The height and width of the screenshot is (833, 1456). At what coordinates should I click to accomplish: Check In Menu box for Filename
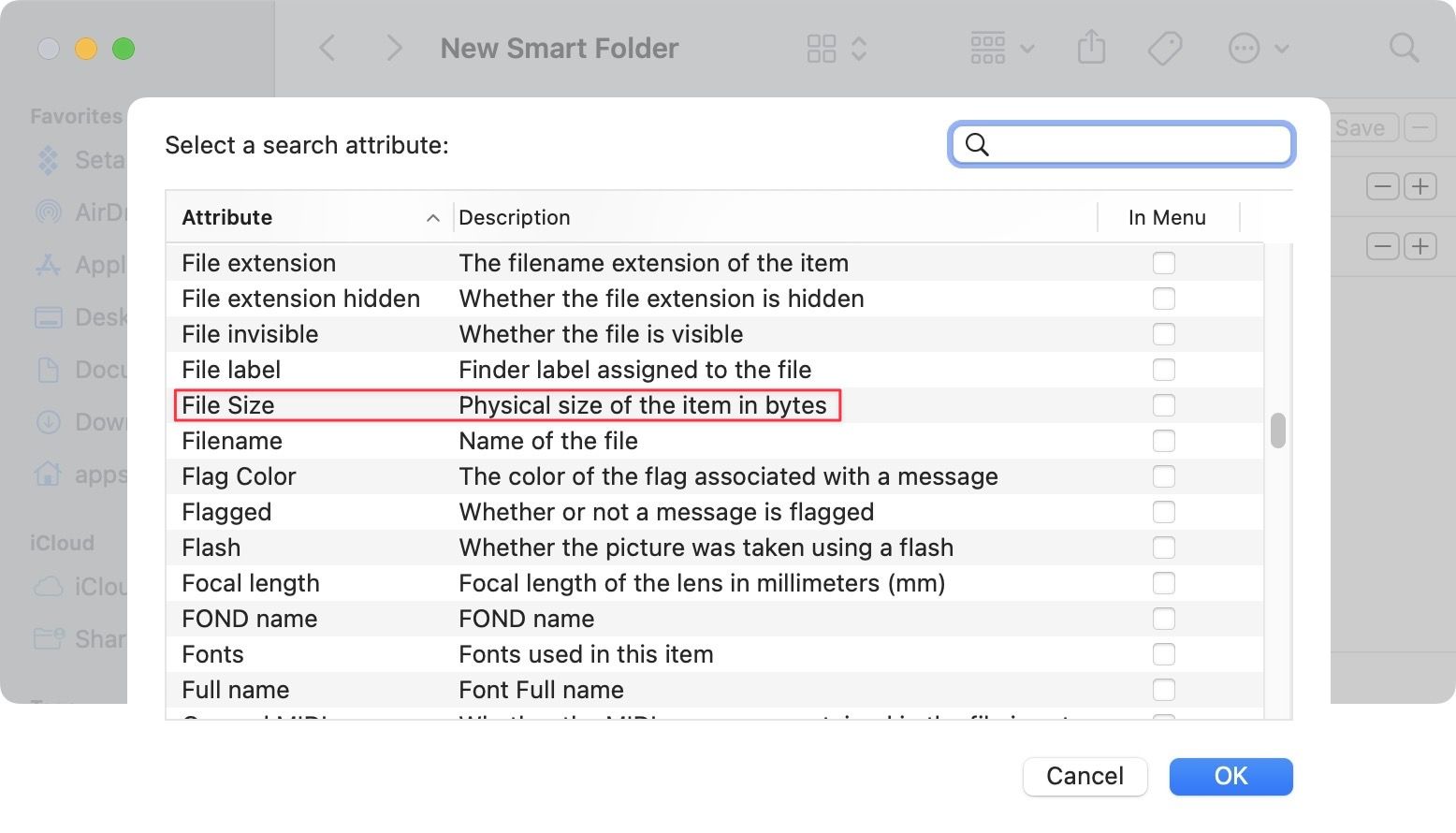point(1163,441)
